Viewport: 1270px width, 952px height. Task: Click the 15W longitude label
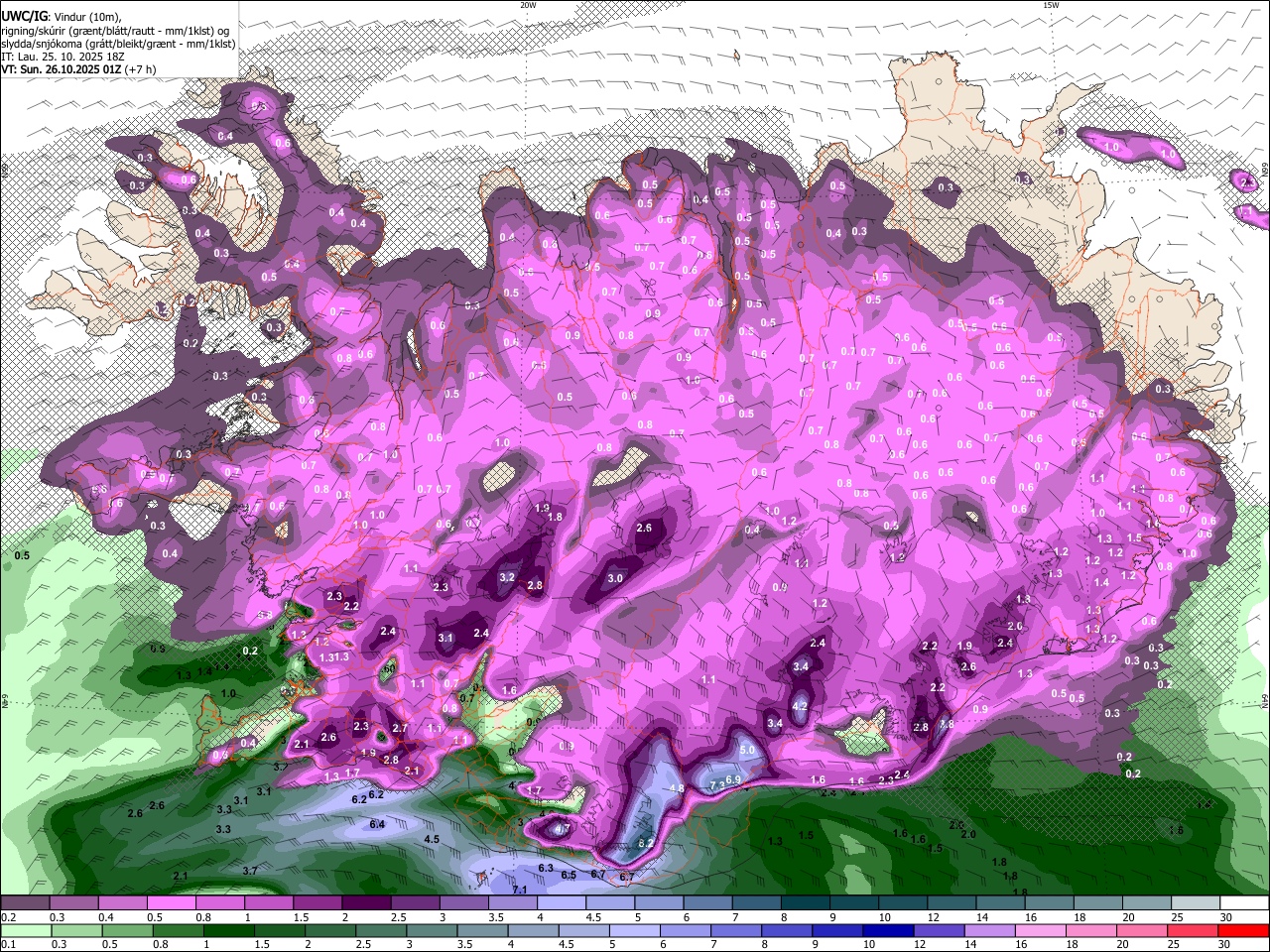1051,5
